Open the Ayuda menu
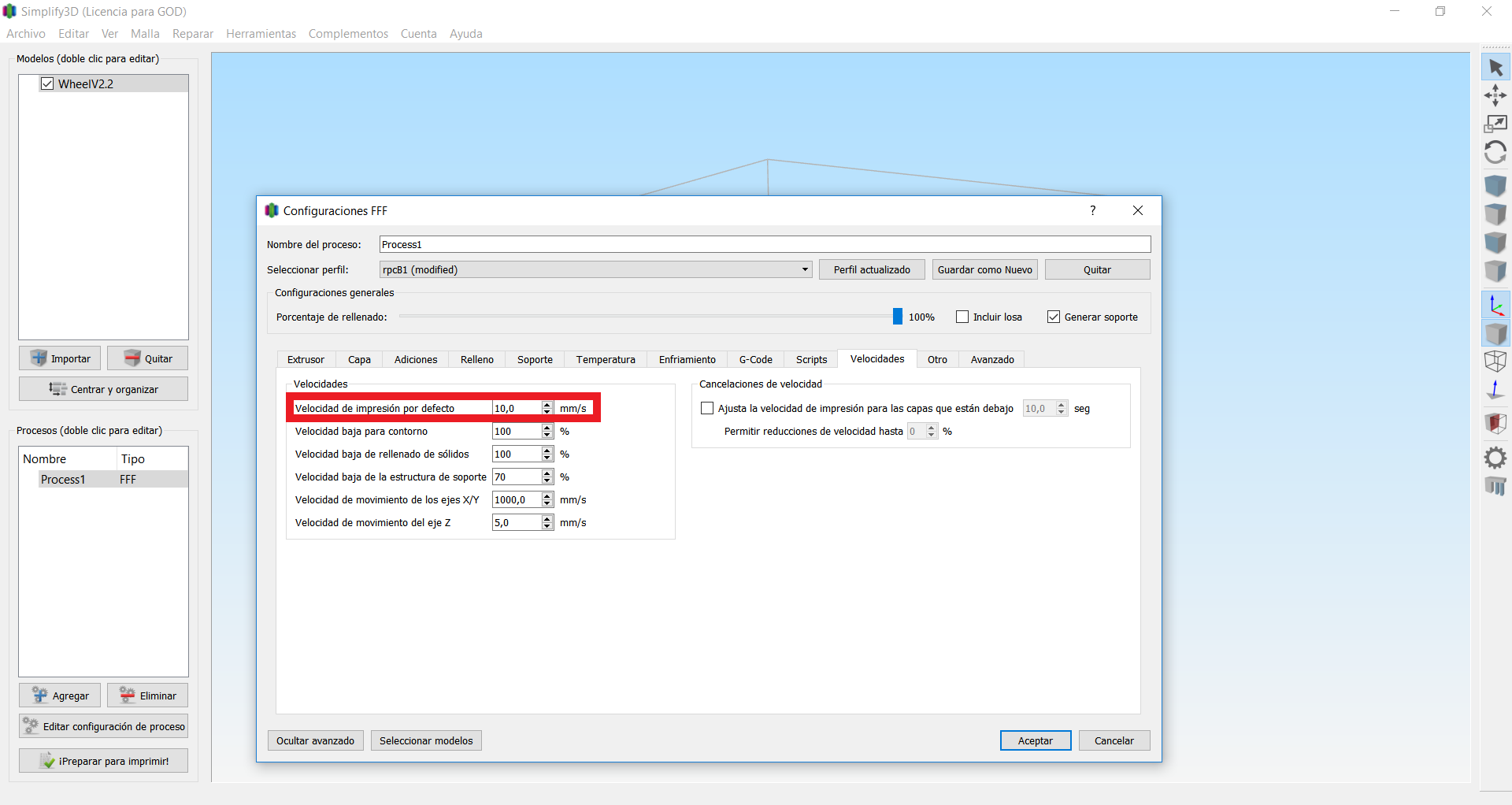The width and height of the screenshot is (1512, 805). click(x=465, y=34)
